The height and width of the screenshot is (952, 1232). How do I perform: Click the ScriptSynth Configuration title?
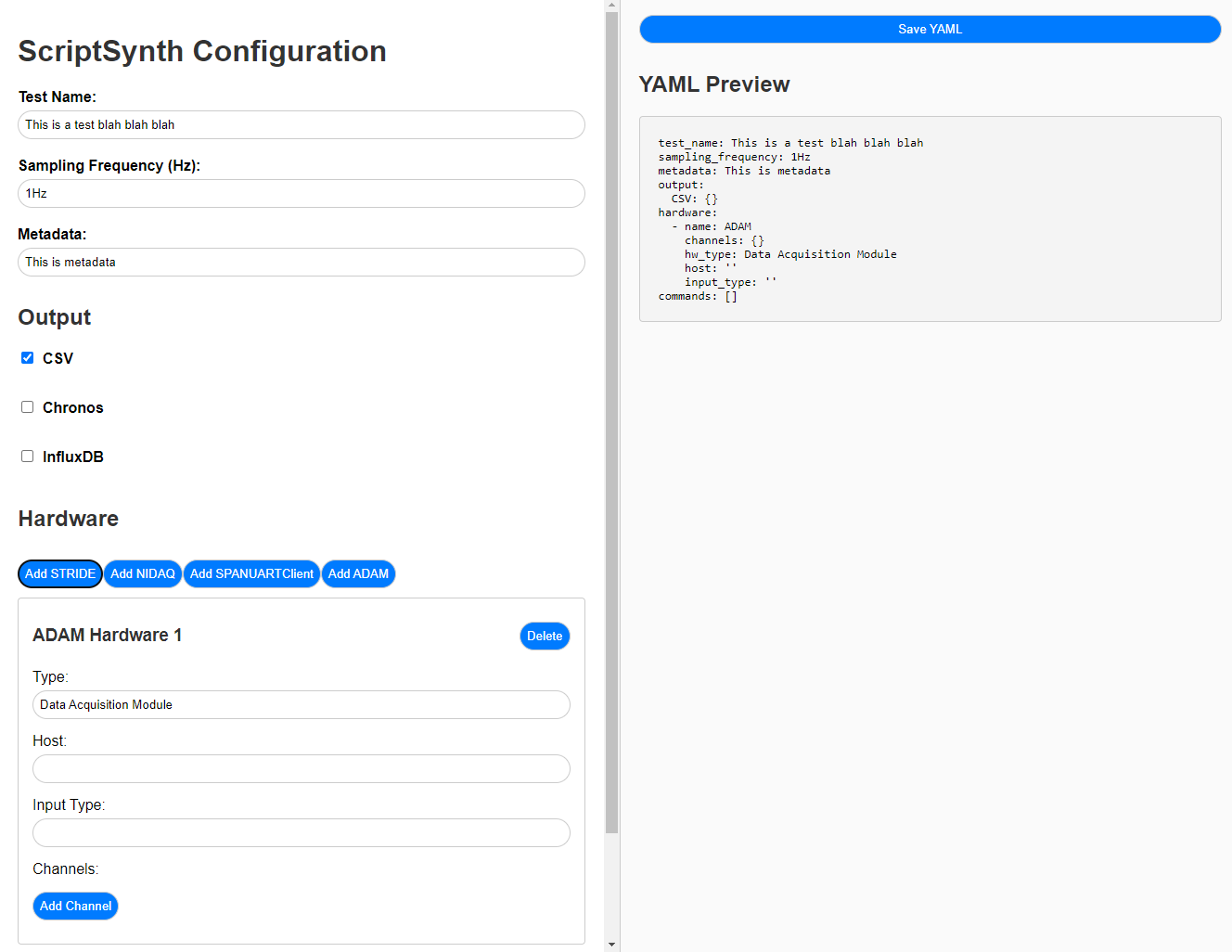[202, 51]
